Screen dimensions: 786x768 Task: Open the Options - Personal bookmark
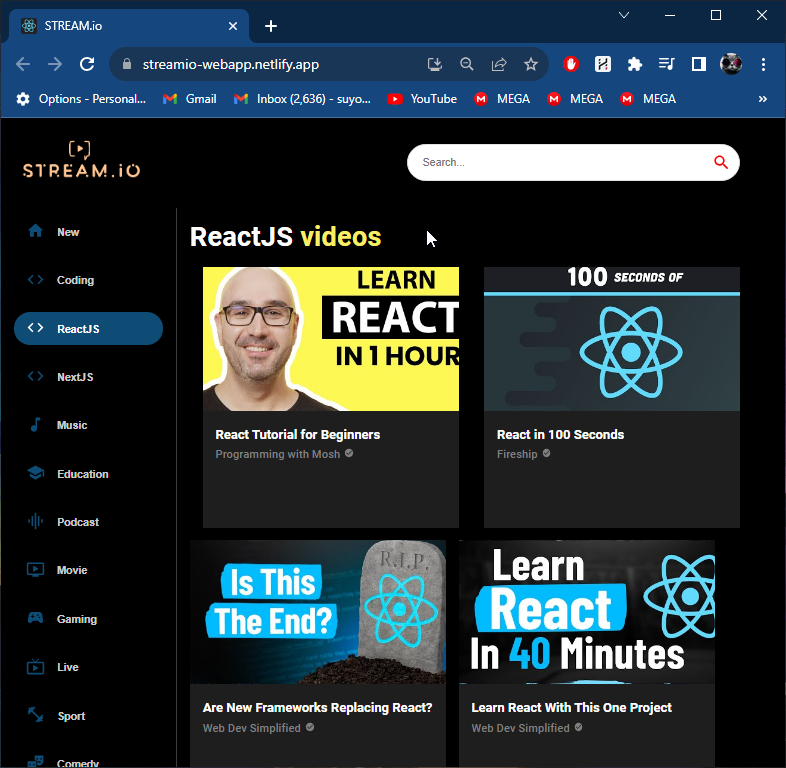[x=81, y=99]
